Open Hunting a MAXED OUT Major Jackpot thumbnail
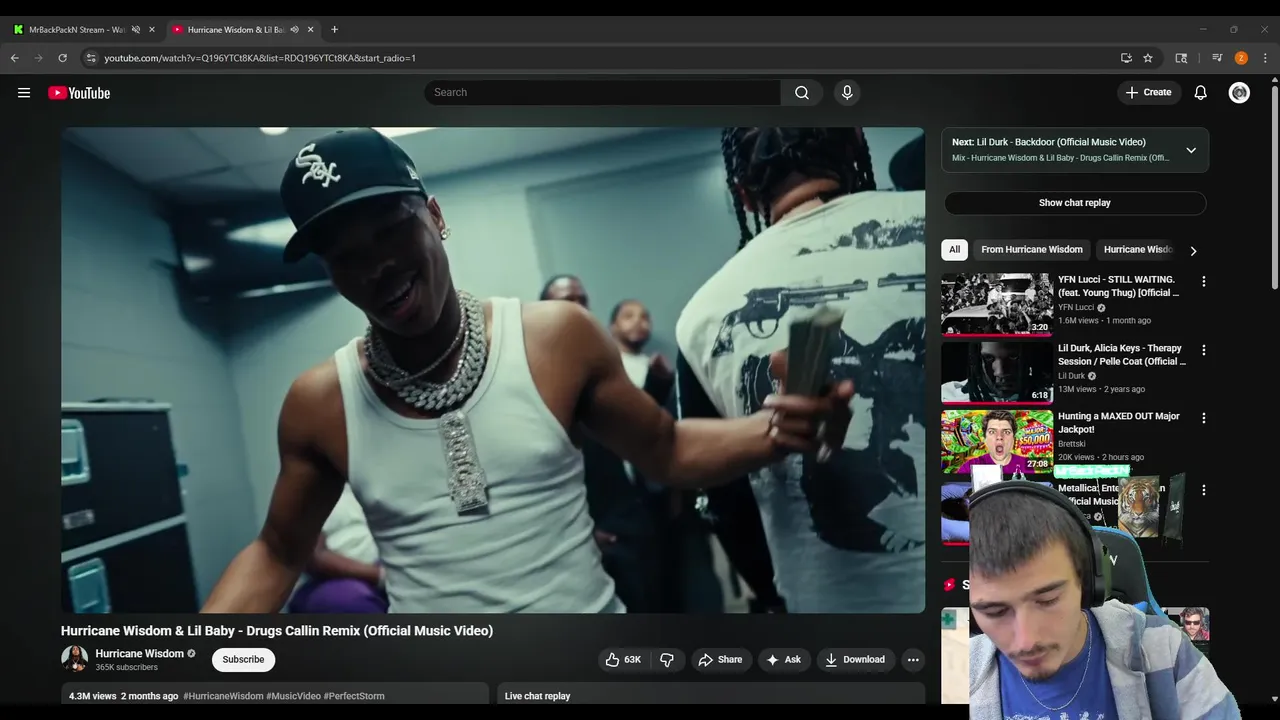The height and width of the screenshot is (720, 1280). (996, 440)
